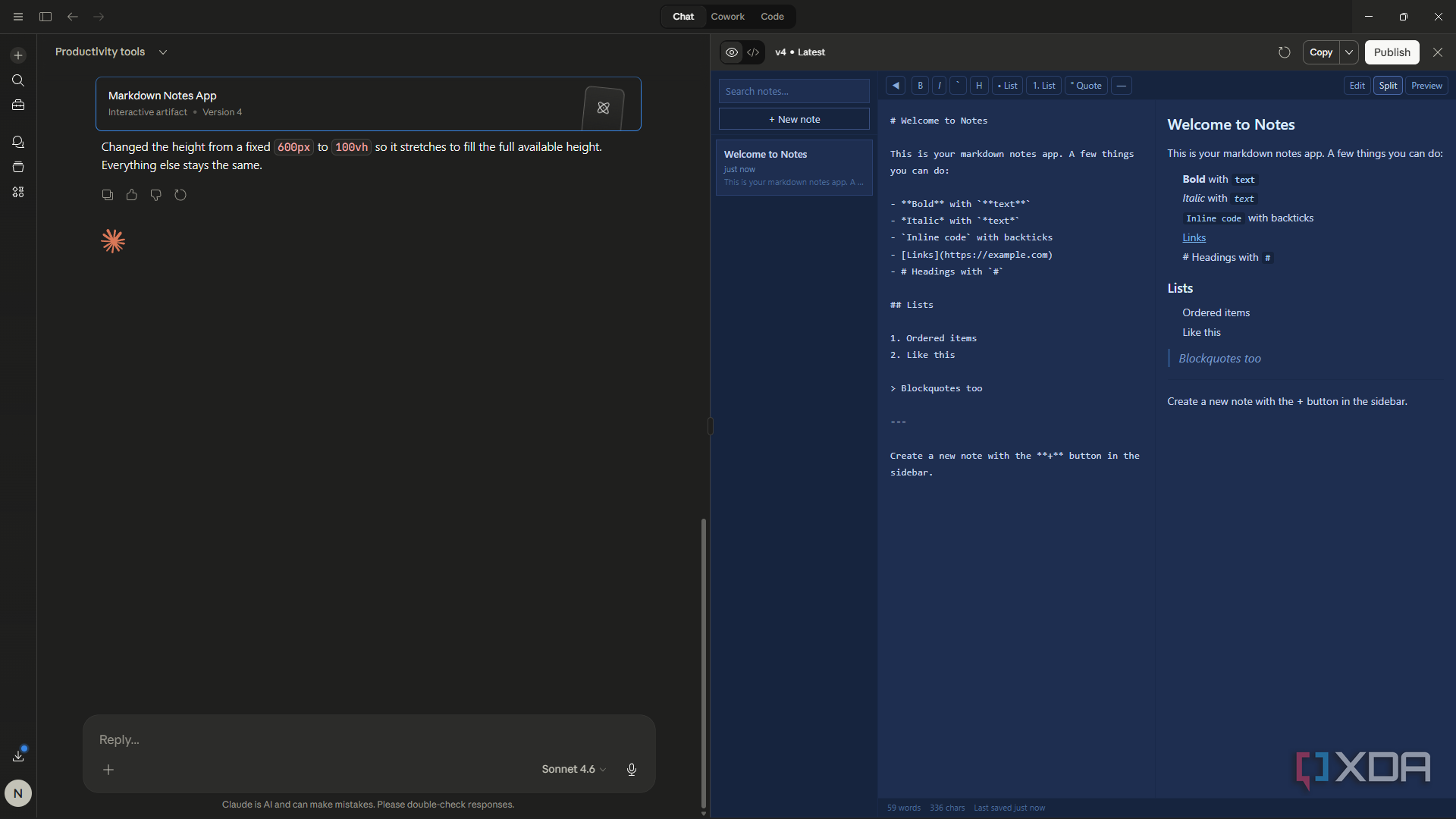This screenshot has width=1456, height=819.
Task: Retry the response with regenerate icon
Action: (x=180, y=195)
